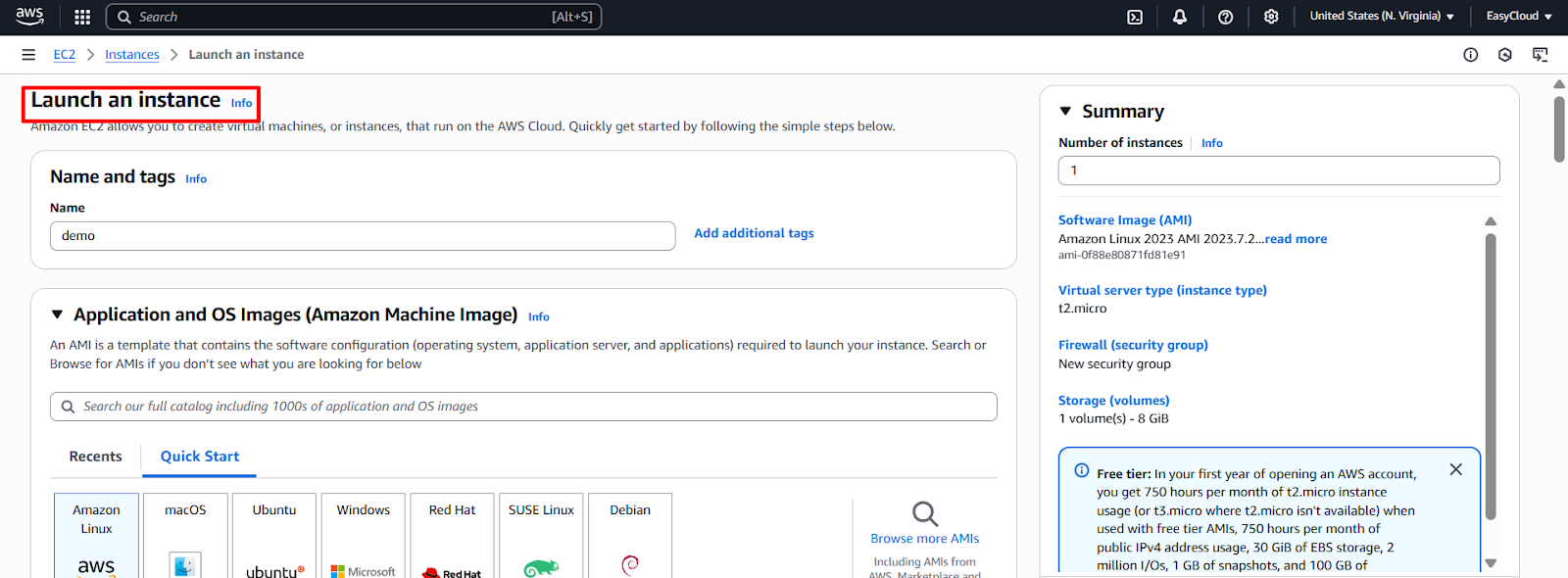Collapse the Application and OS Images section
This screenshot has height=578, width=1568.
point(57,314)
